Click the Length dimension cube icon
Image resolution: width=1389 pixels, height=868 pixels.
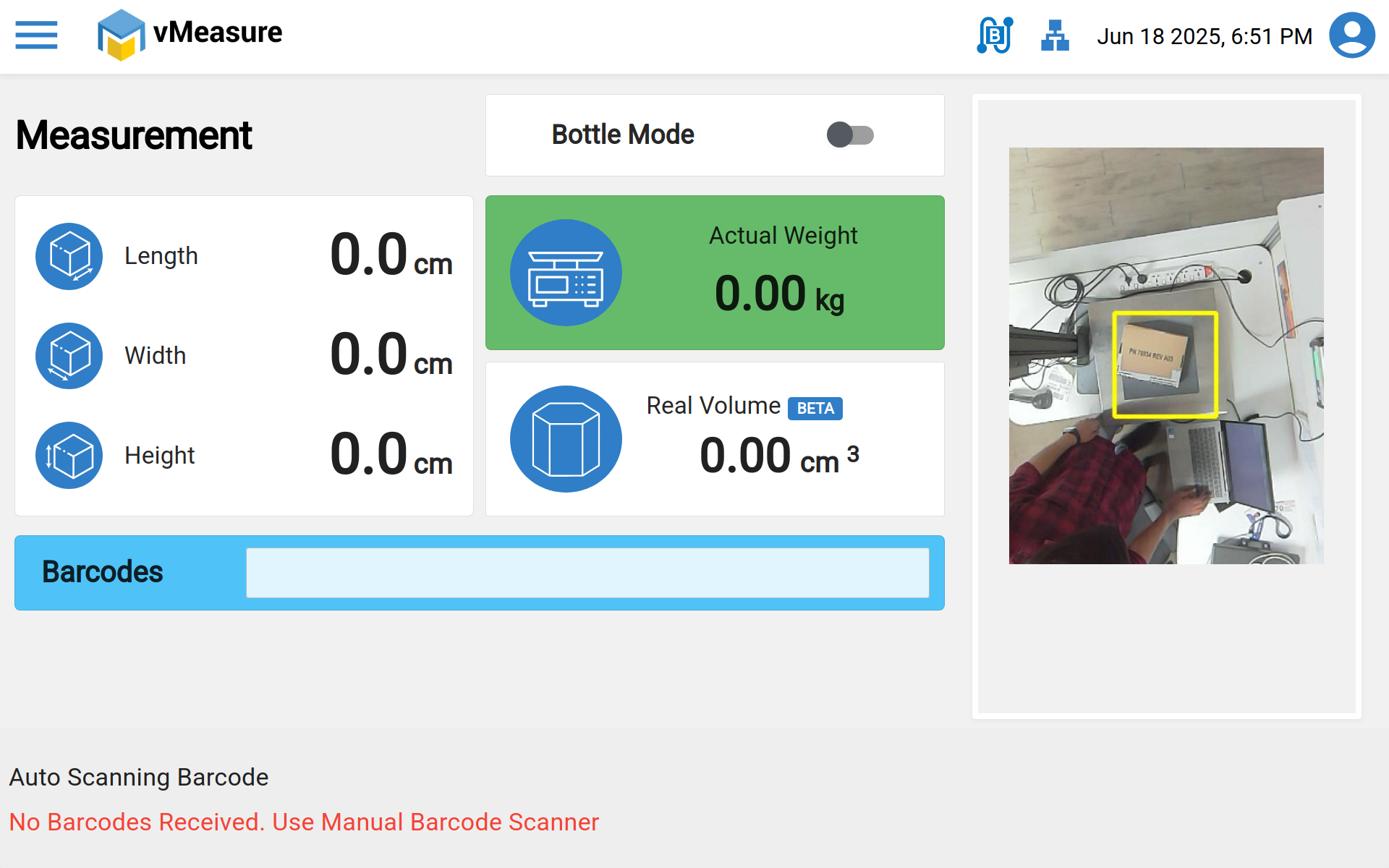tap(69, 256)
